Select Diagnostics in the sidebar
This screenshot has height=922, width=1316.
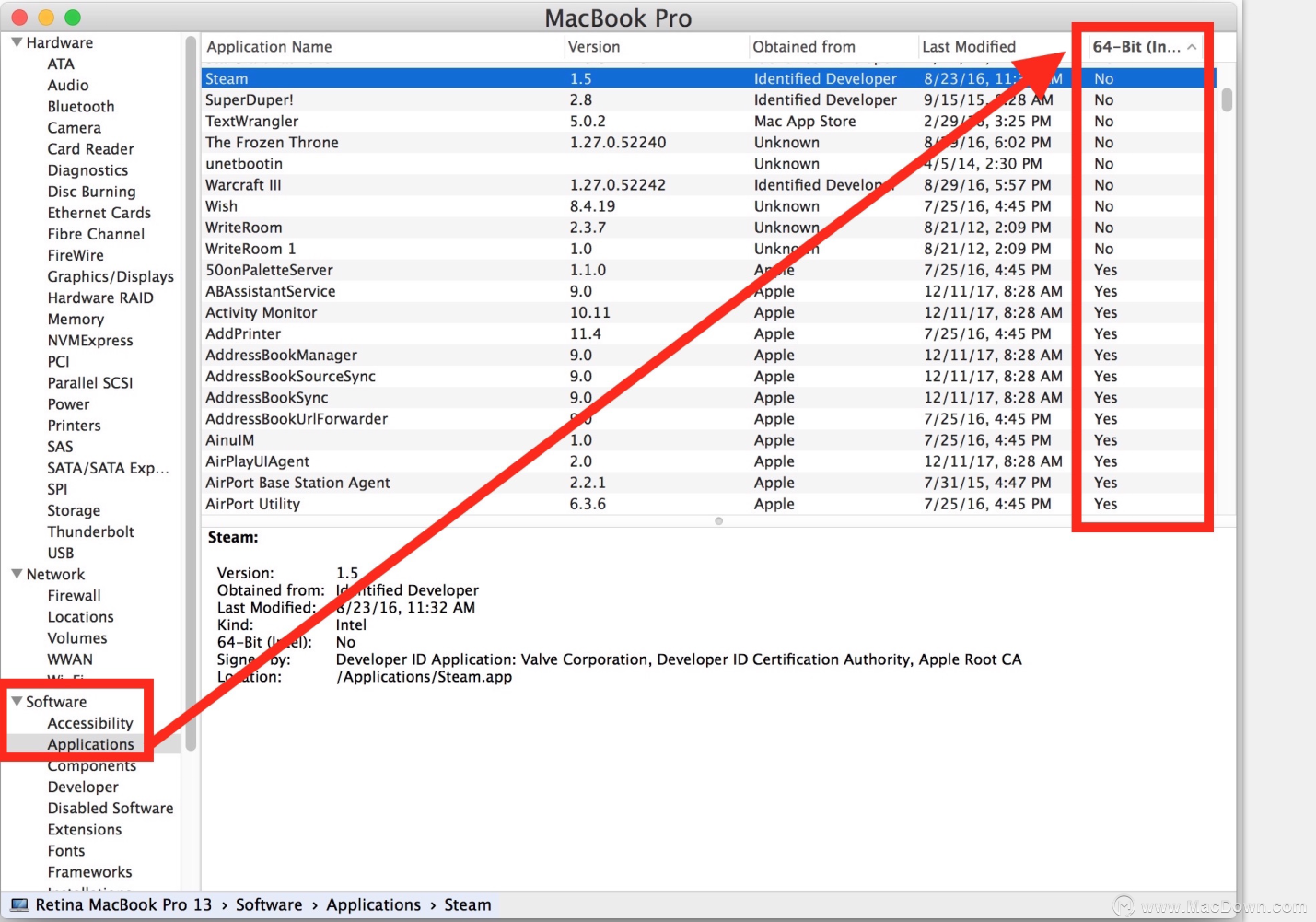point(87,170)
